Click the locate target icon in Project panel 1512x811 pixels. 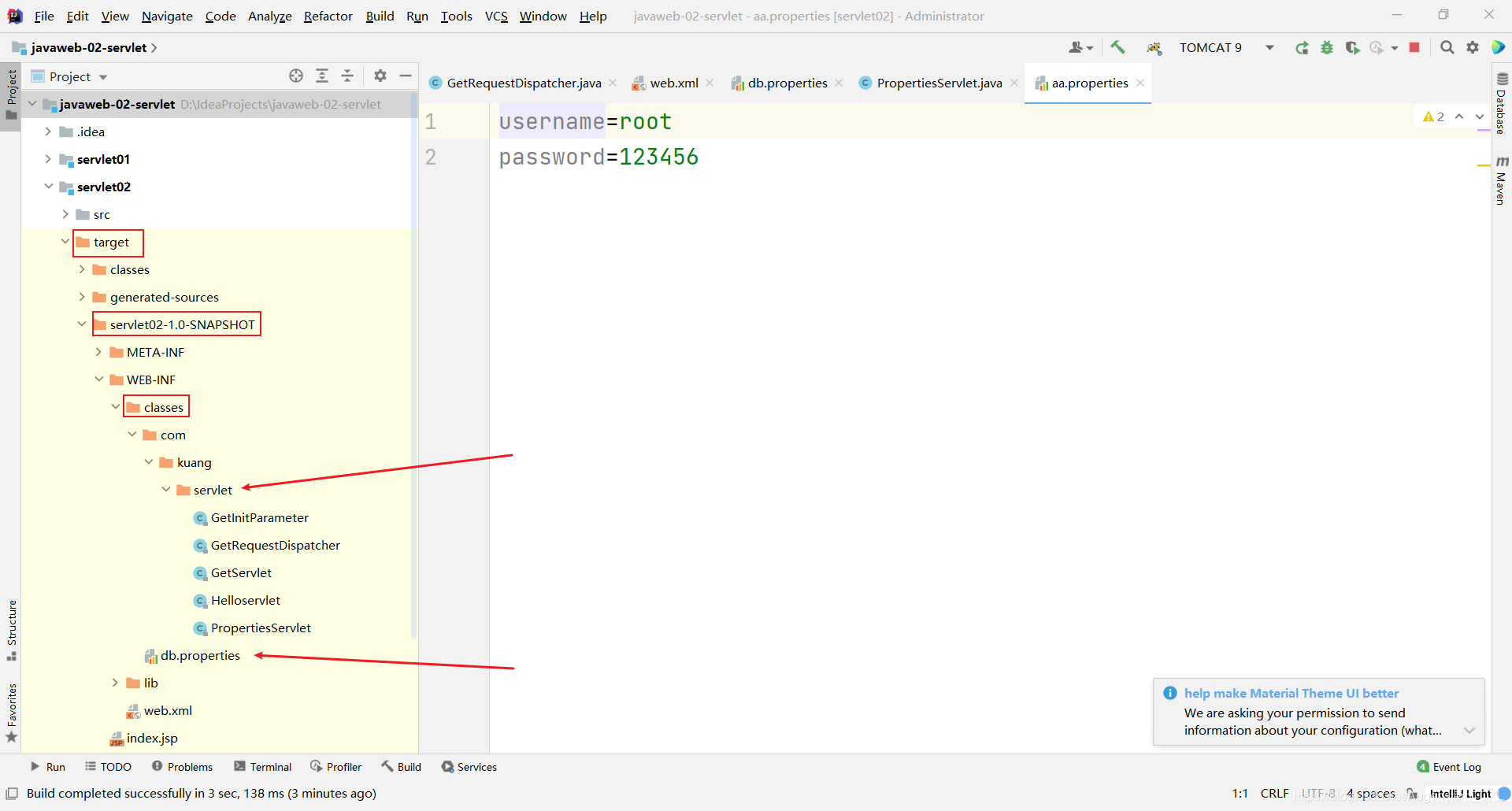[x=296, y=76]
